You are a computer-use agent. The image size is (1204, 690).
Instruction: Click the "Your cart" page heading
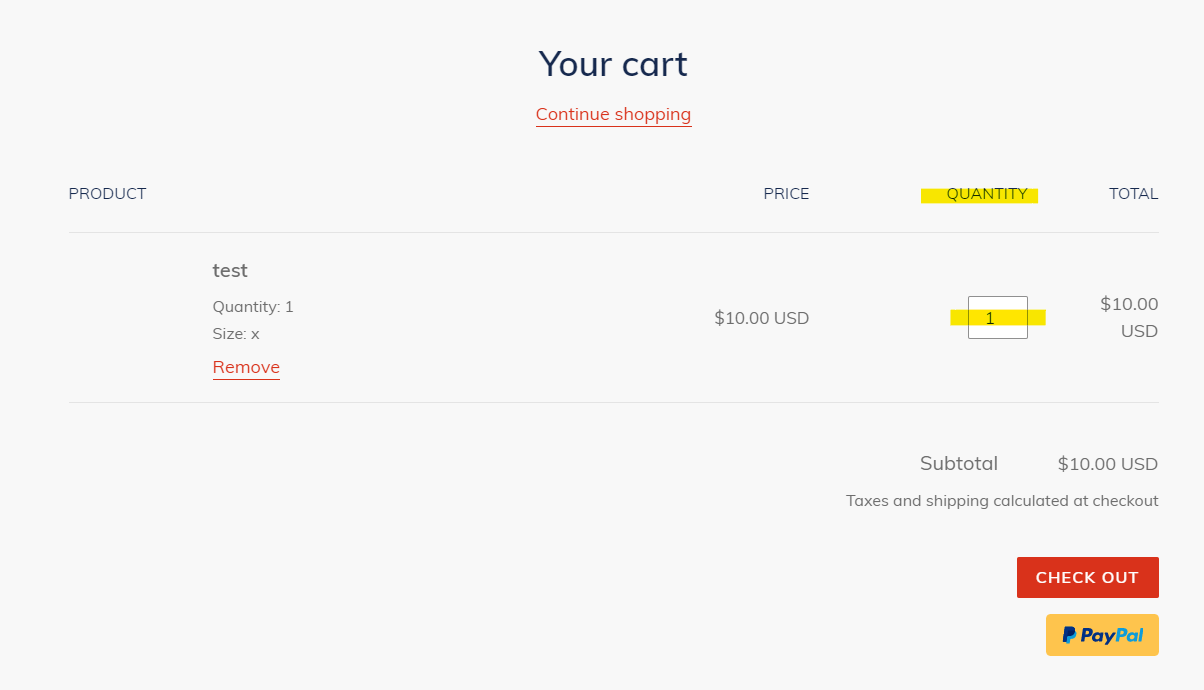tap(613, 64)
